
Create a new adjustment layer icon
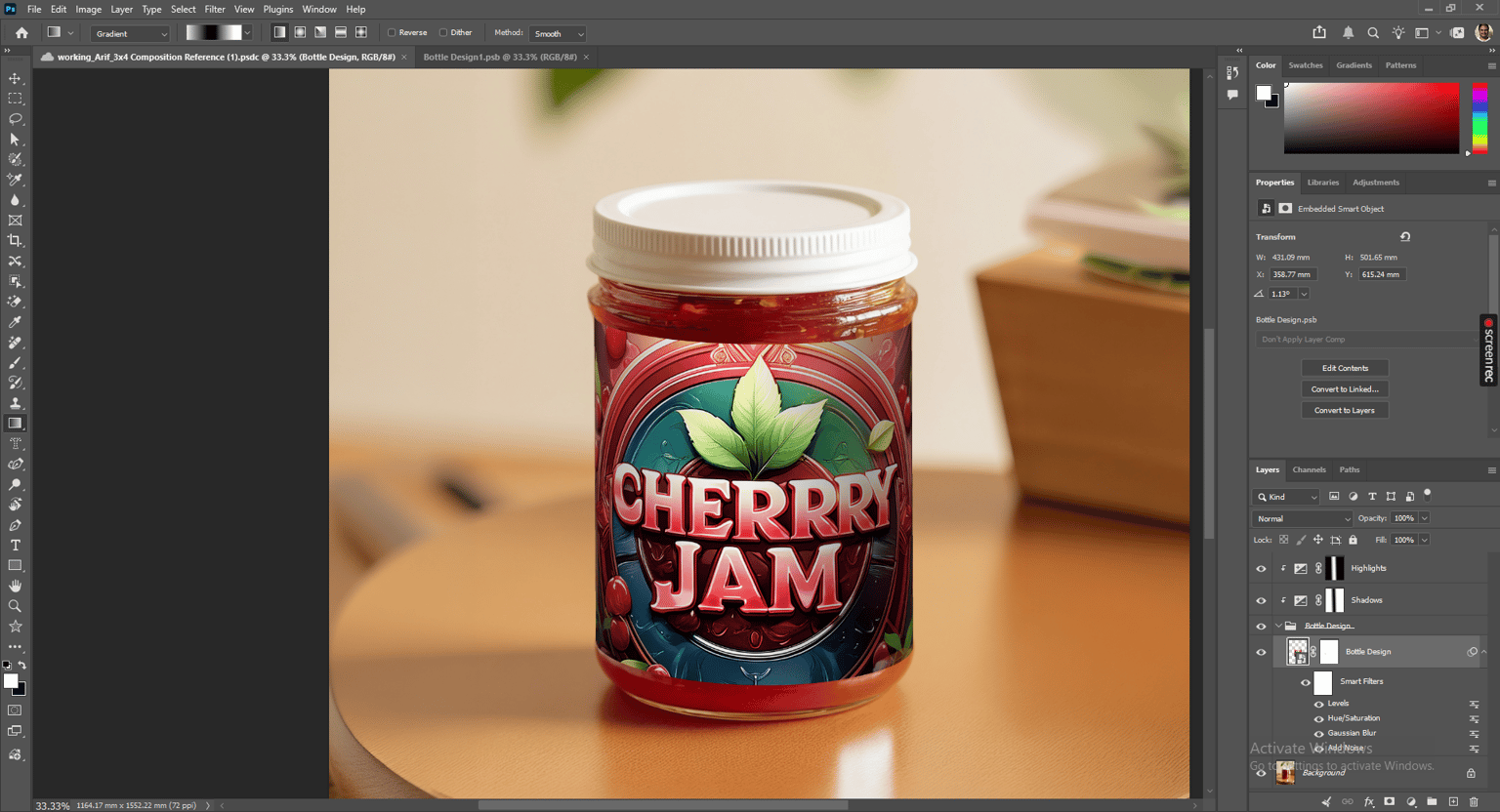pyautogui.click(x=1411, y=801)
